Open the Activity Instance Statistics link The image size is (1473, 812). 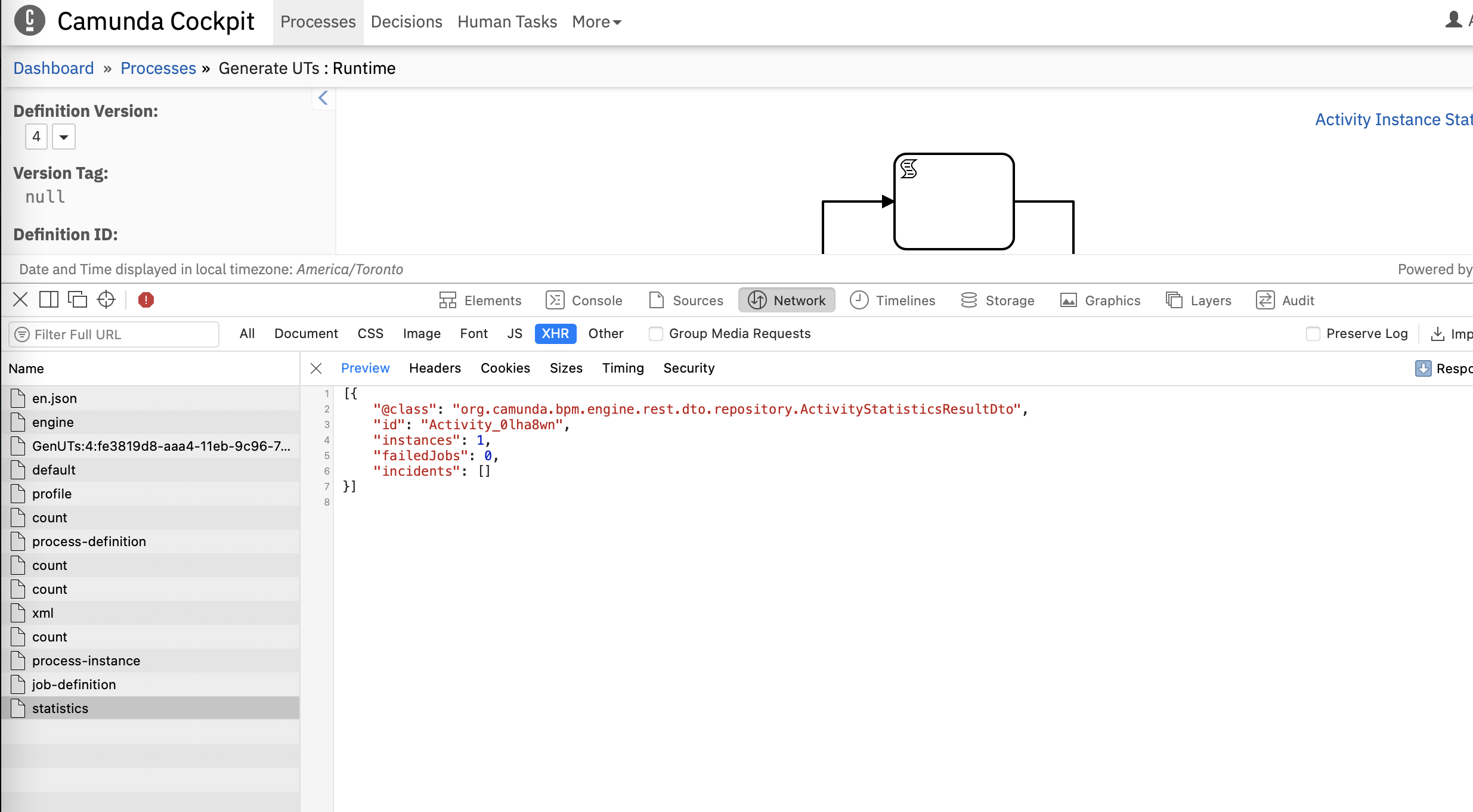coord(1393,120)
